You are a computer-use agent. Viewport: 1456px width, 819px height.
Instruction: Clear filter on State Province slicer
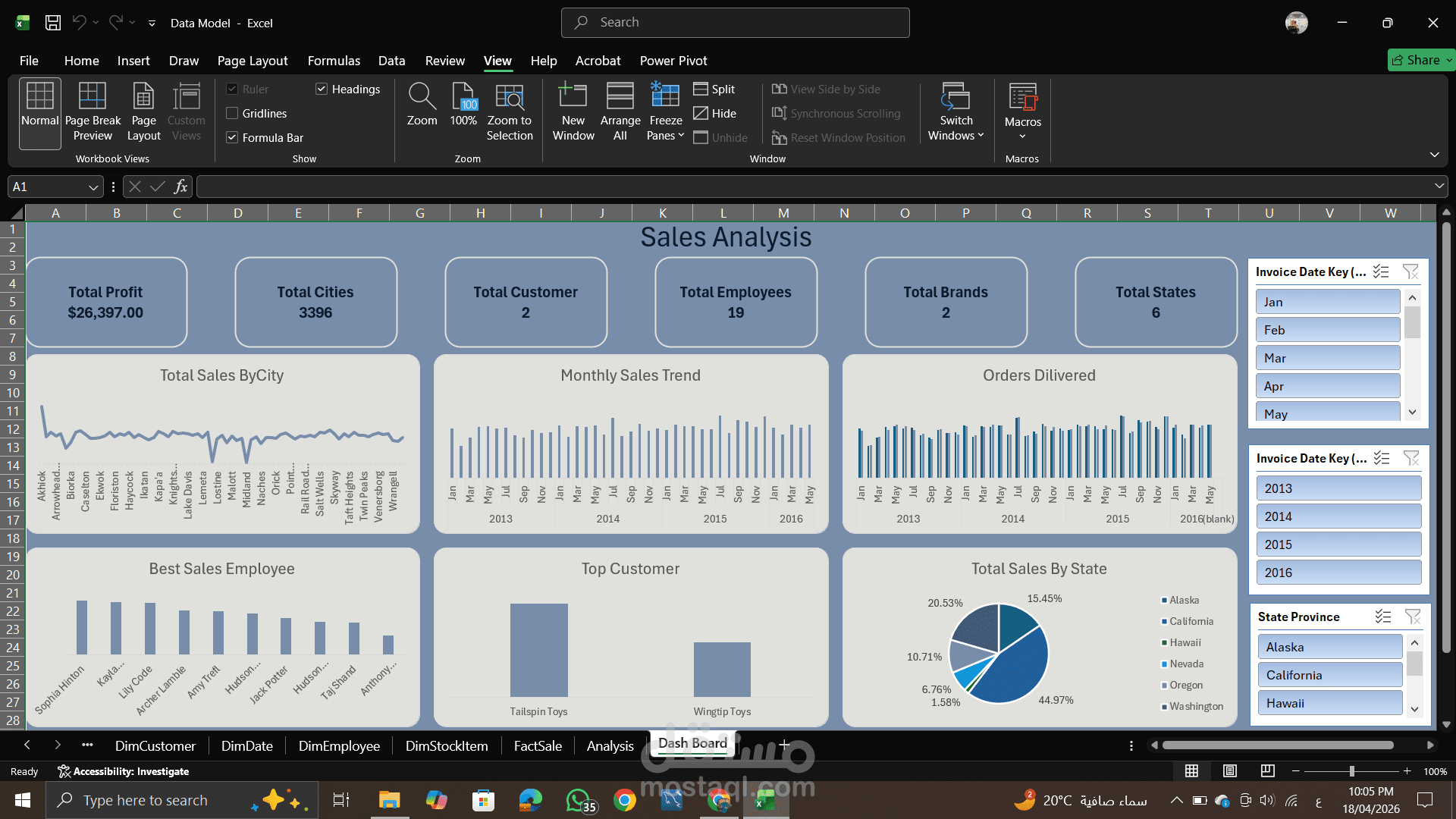click(1413, 617)
